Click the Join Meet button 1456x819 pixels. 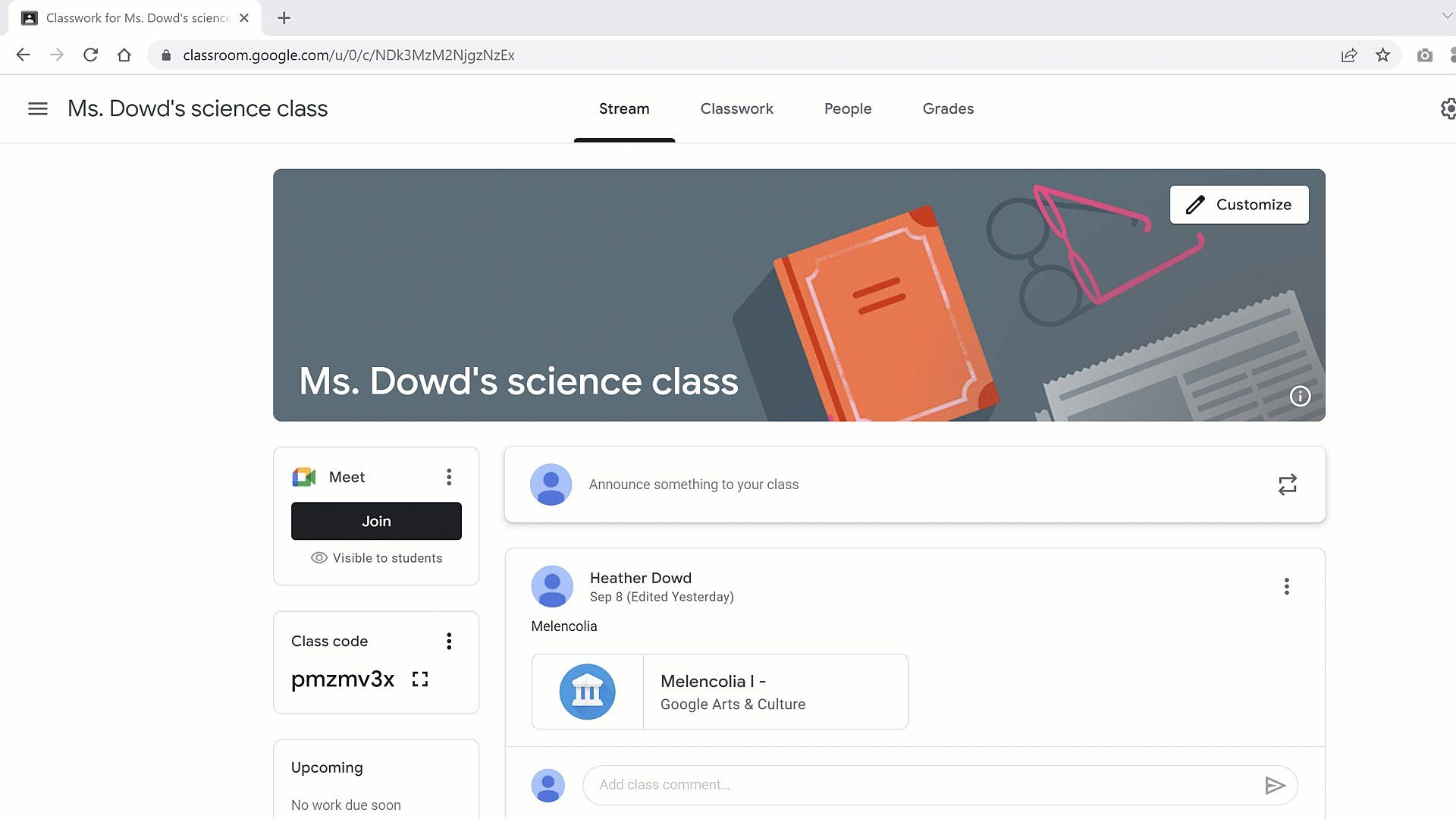click(x=376, y=521)
